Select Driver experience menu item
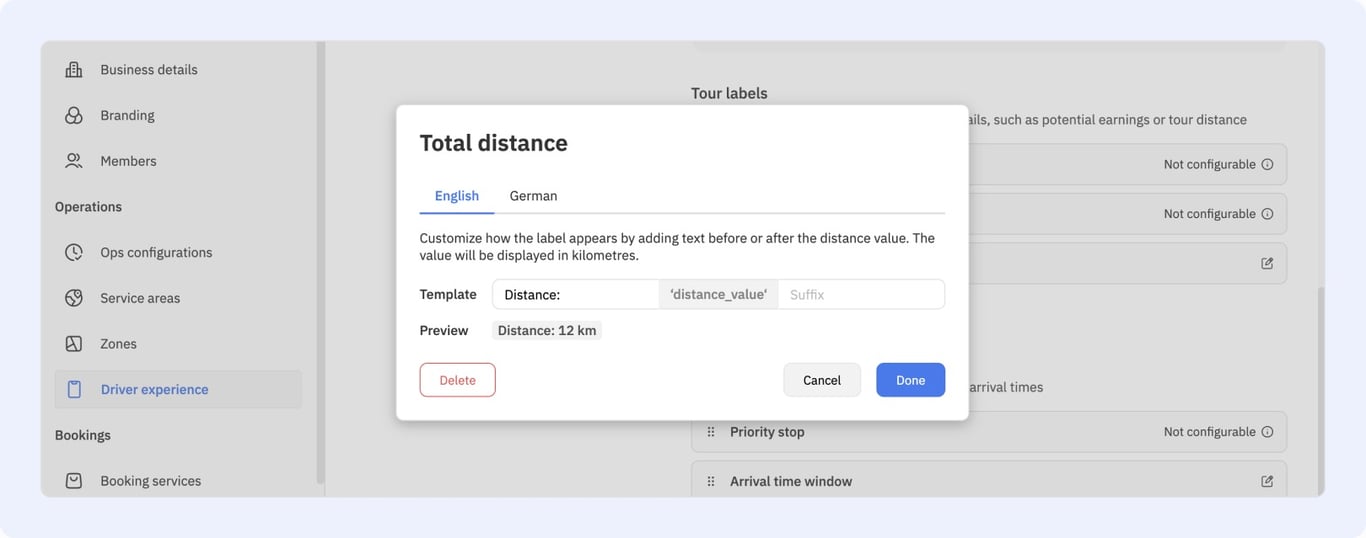The height and width of the screenshot is (538, 1366). [x=178, y=390]
